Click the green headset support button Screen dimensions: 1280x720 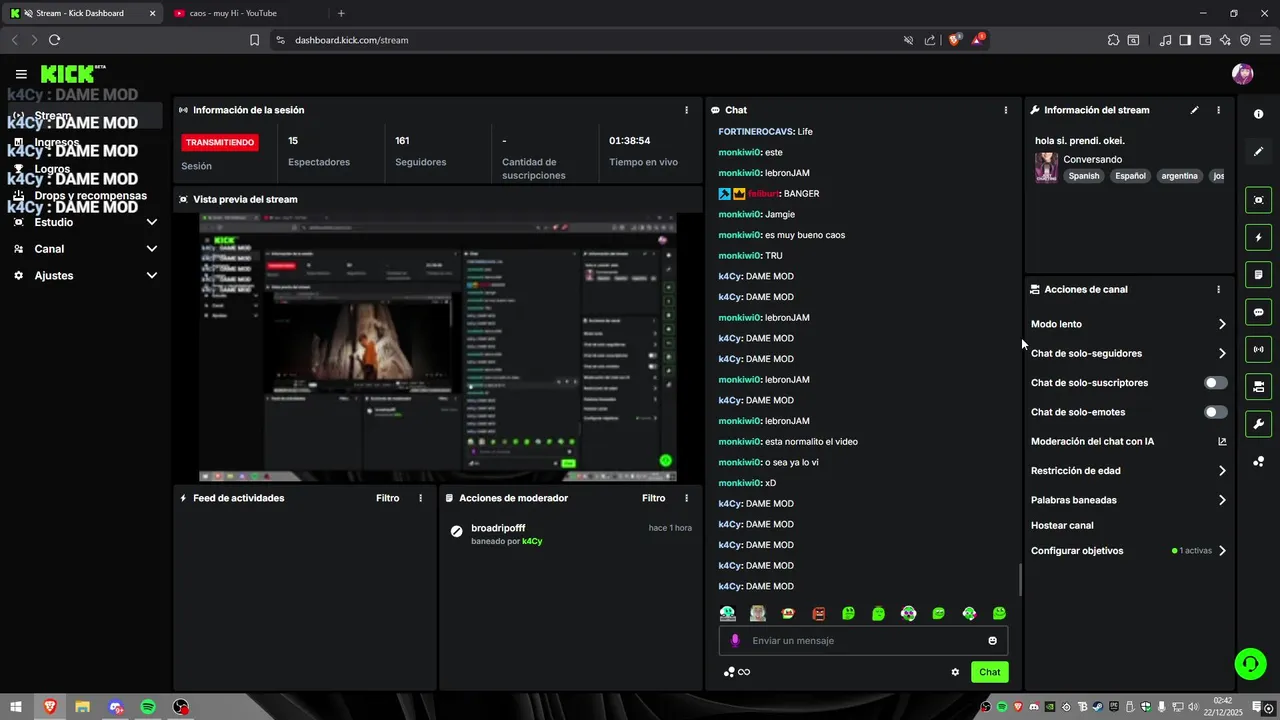pyautogui.click(x=1249, y=663)
